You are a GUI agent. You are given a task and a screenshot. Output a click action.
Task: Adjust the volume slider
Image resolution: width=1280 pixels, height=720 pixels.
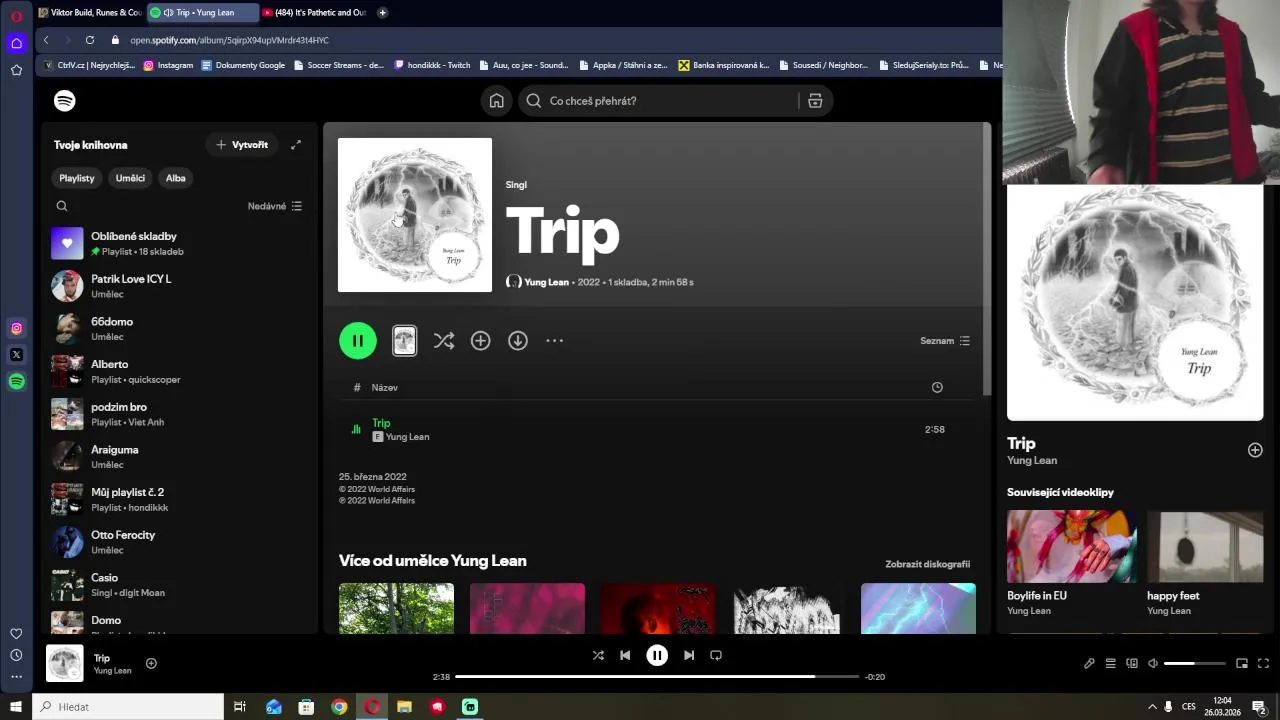(1195, 663)
